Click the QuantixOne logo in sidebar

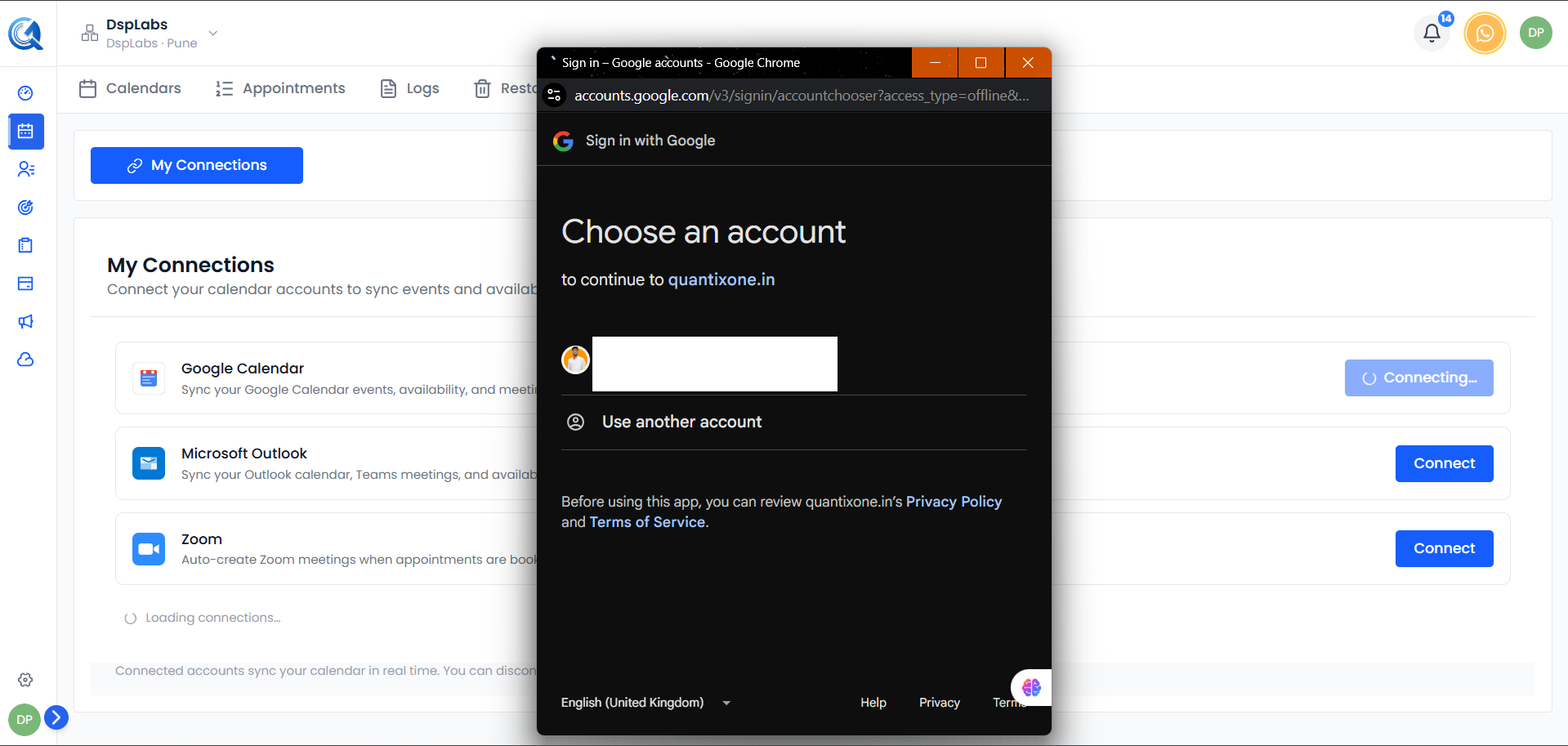pyautogui.click(x=25, y=34)
